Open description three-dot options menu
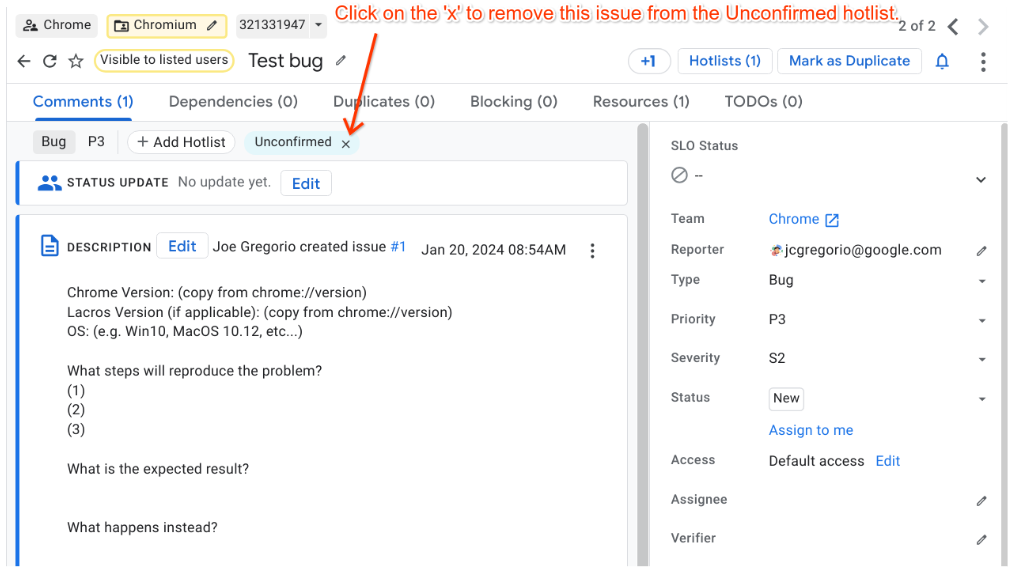Image resolution: width=1013 pixels, height=572 pixels. coord(592,250)
